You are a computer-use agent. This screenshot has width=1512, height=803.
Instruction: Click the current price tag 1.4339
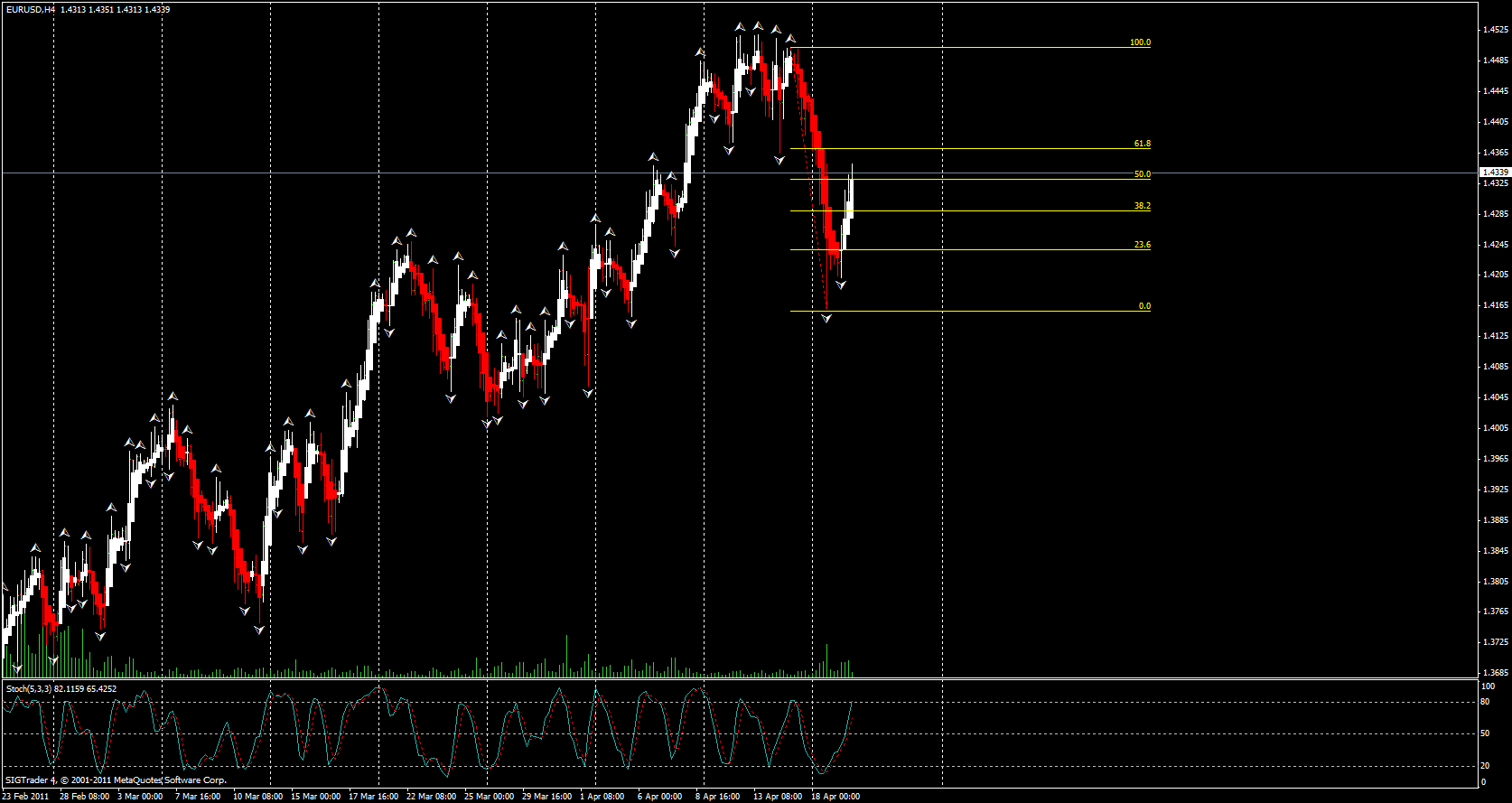[x=1496, y=172]
